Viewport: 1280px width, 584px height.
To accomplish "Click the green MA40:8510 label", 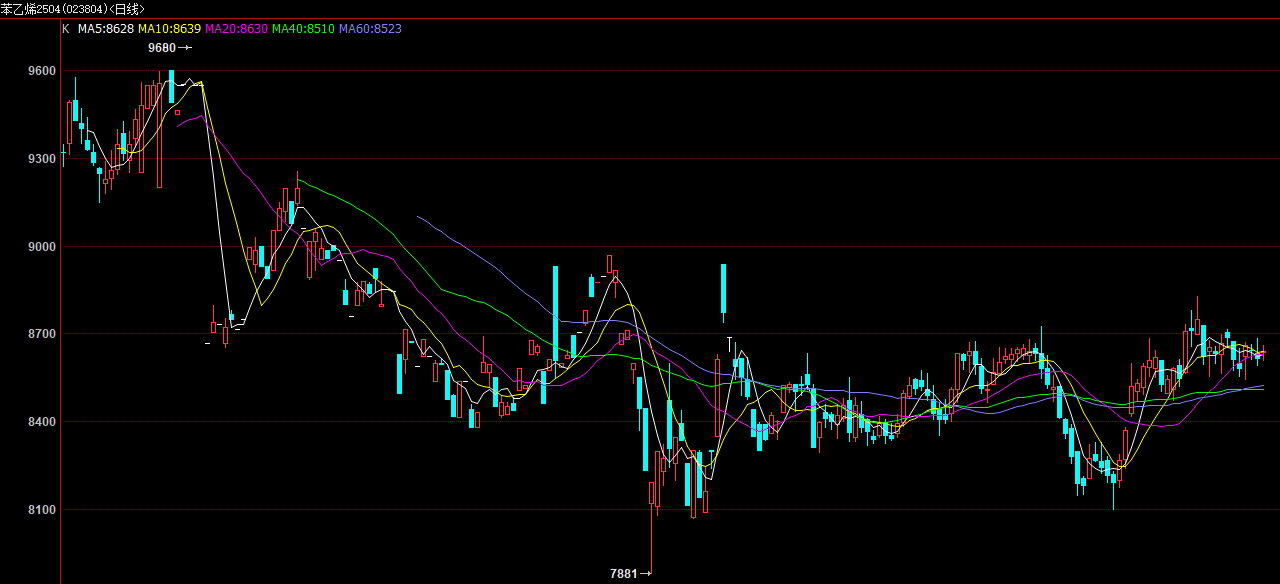I will pyautogui.click(x=303, y=29).
